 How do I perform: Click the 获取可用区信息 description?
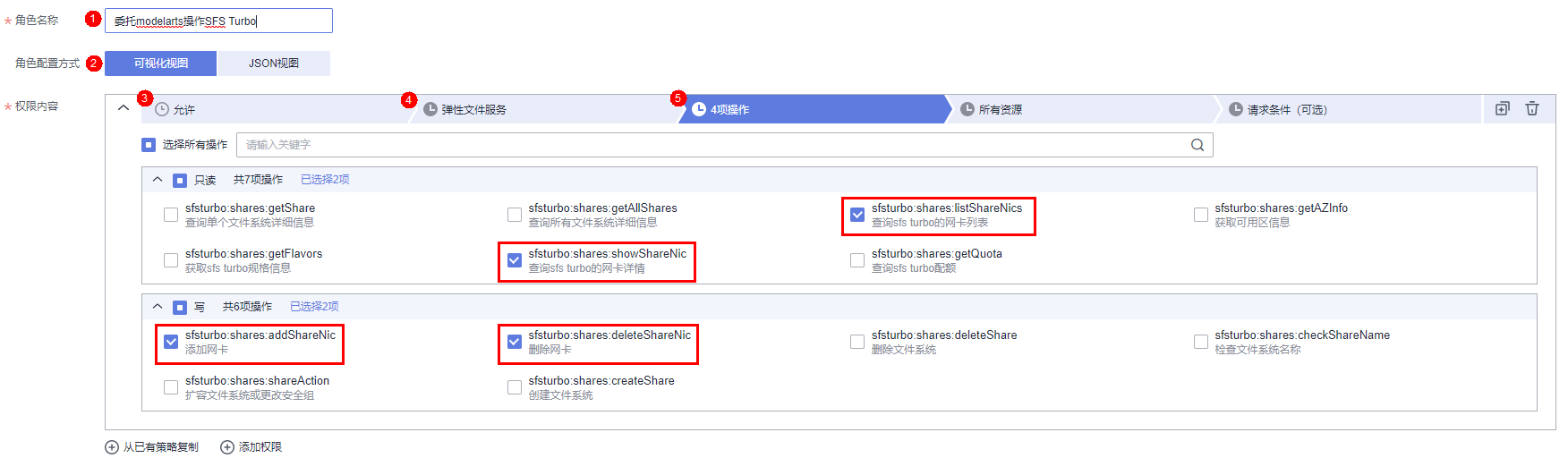(x=1252, y=223)
